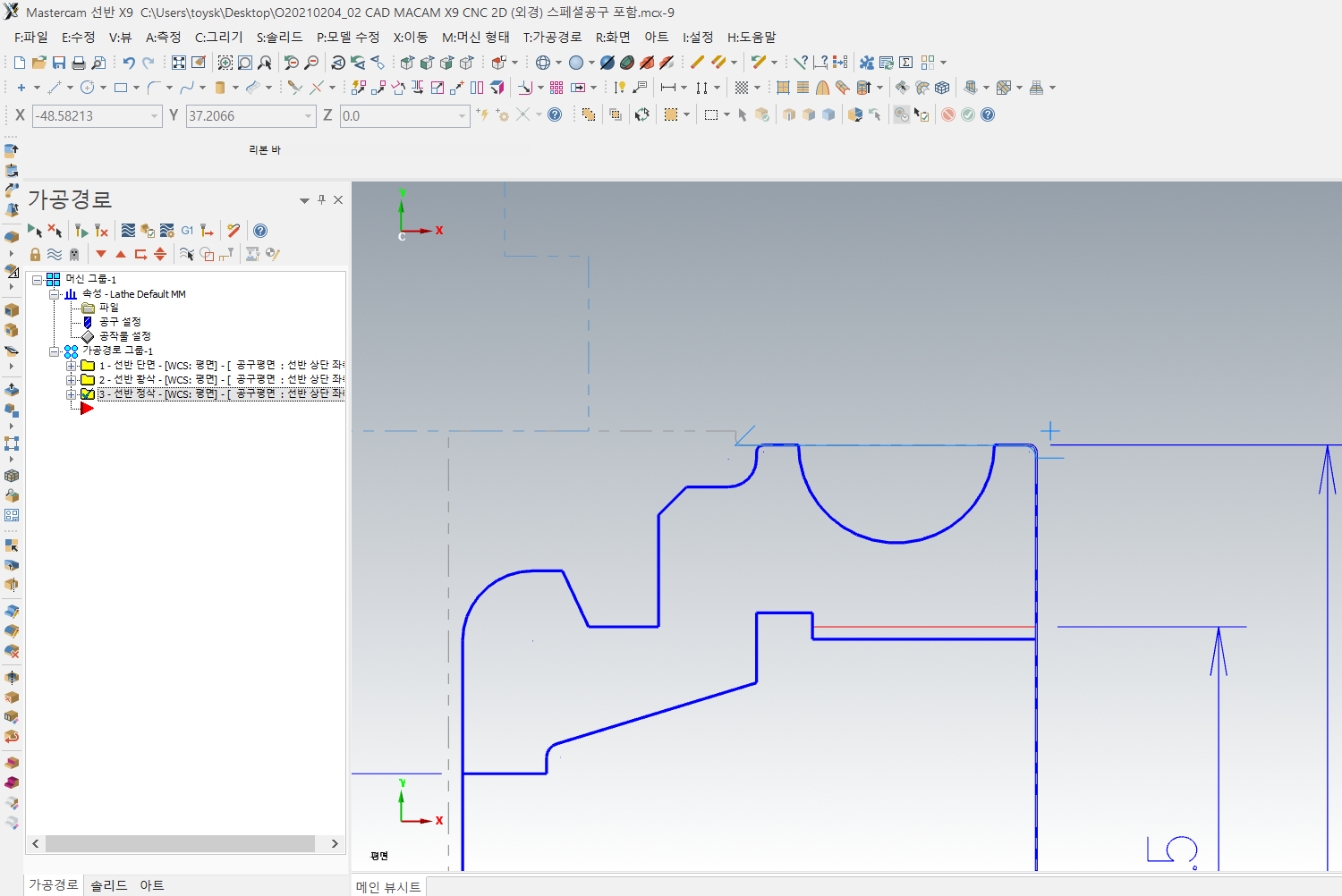Open the T:가공경로 menu

[553, 38]
